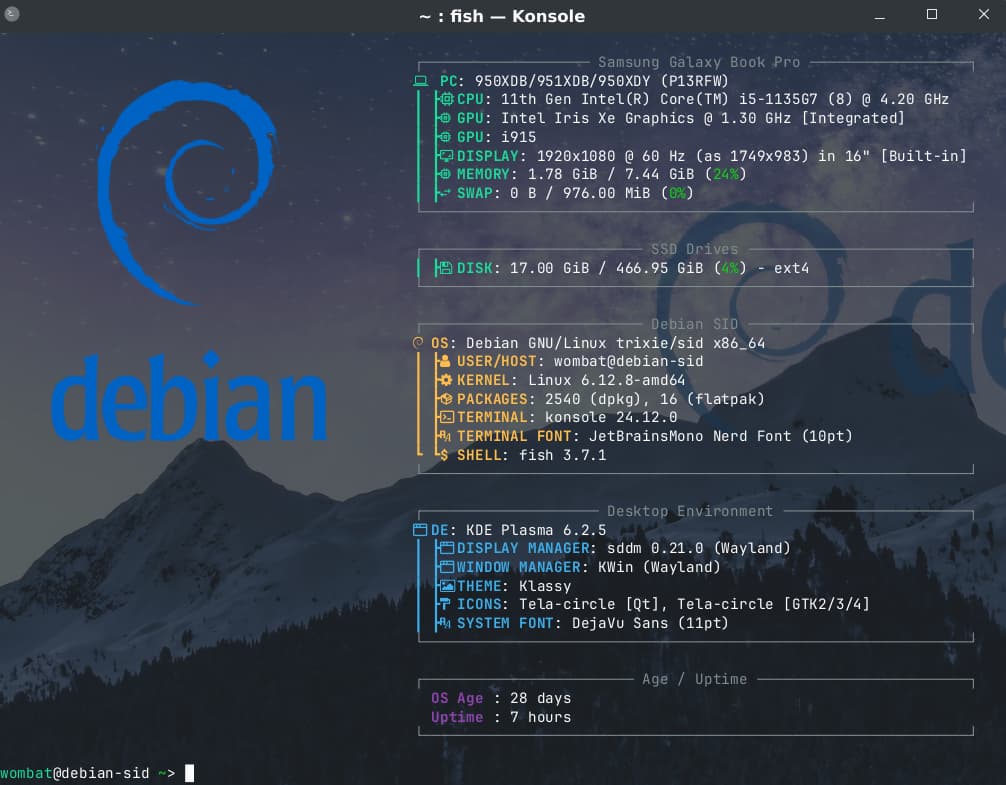Click the text 'KDE Plasma 6.2.5'
The height and width of the screenshot is (785, 1006).
536,530
